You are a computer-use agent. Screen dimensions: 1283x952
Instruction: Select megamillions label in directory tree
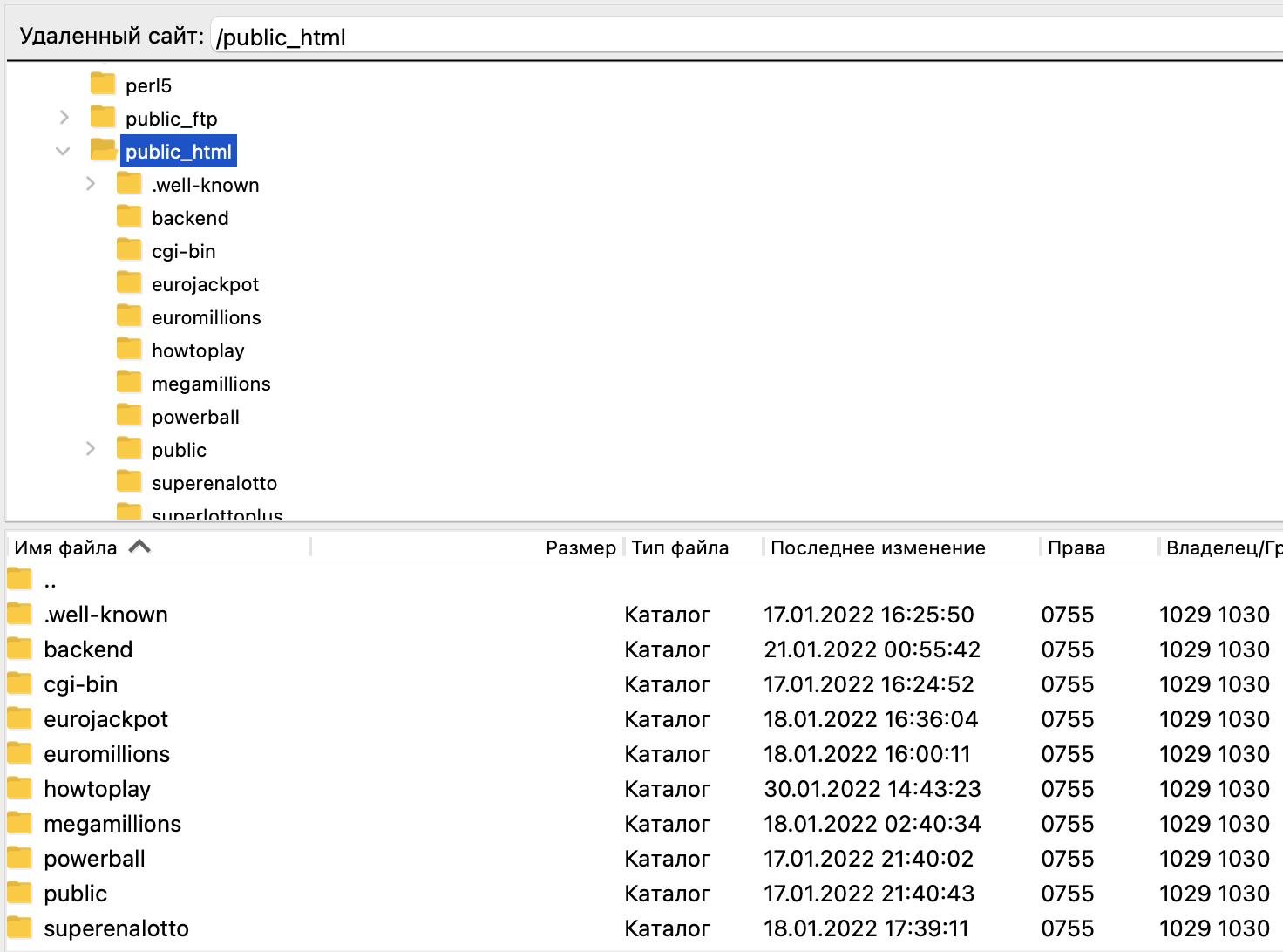click(211, 384)
